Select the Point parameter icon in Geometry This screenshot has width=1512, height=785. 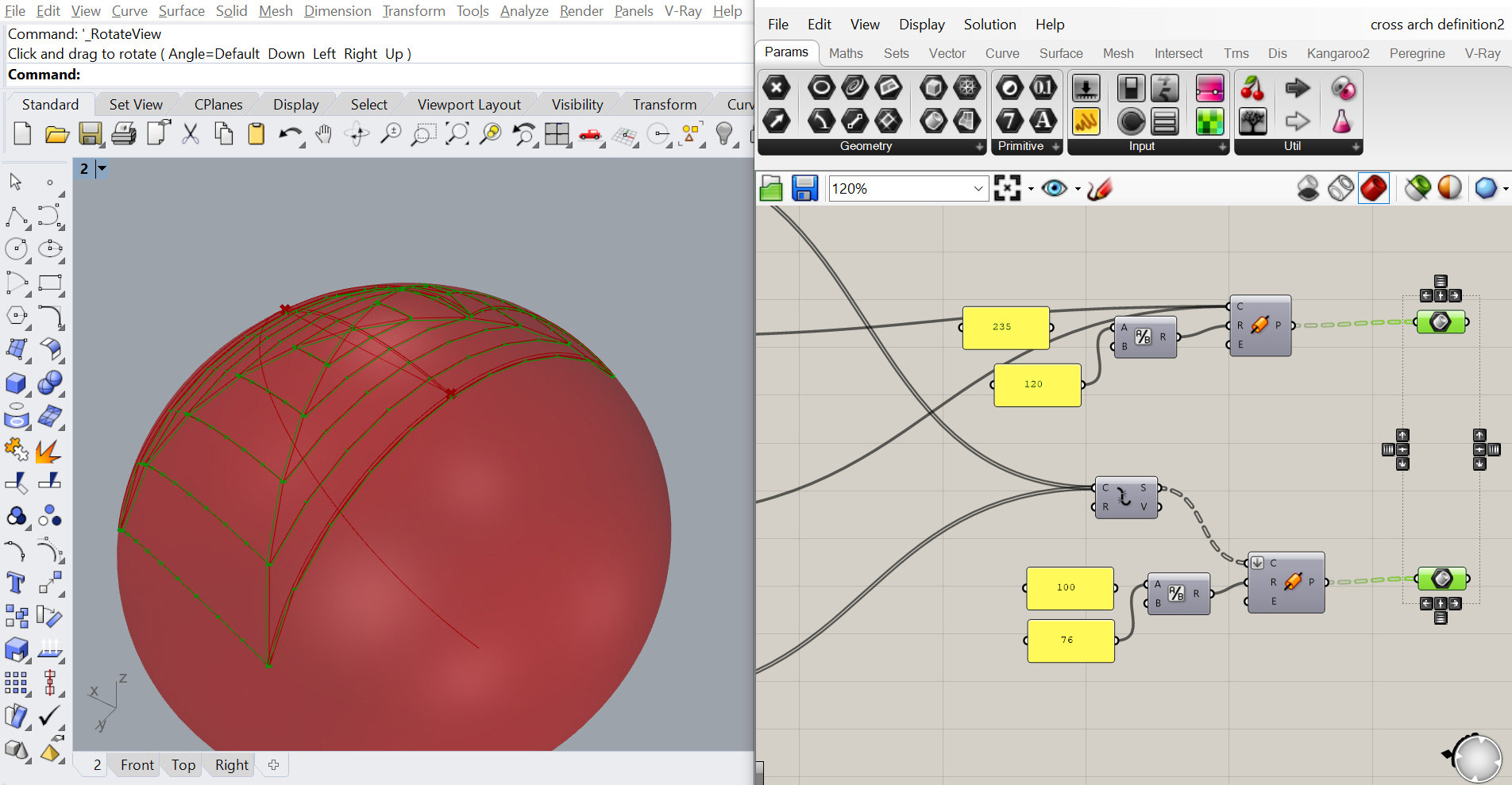point(777,87)
